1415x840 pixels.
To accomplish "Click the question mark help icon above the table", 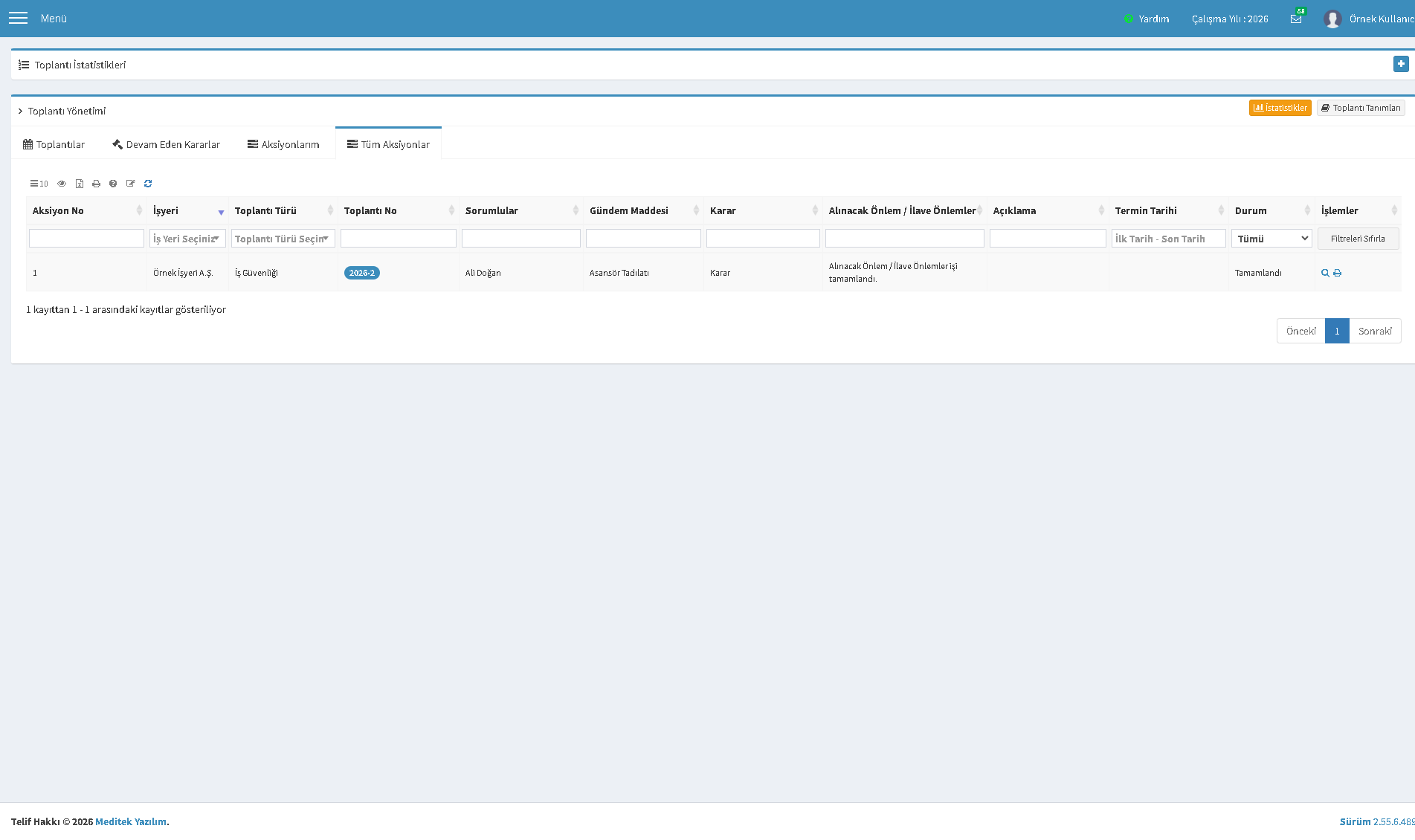I will tap(113, 184).
